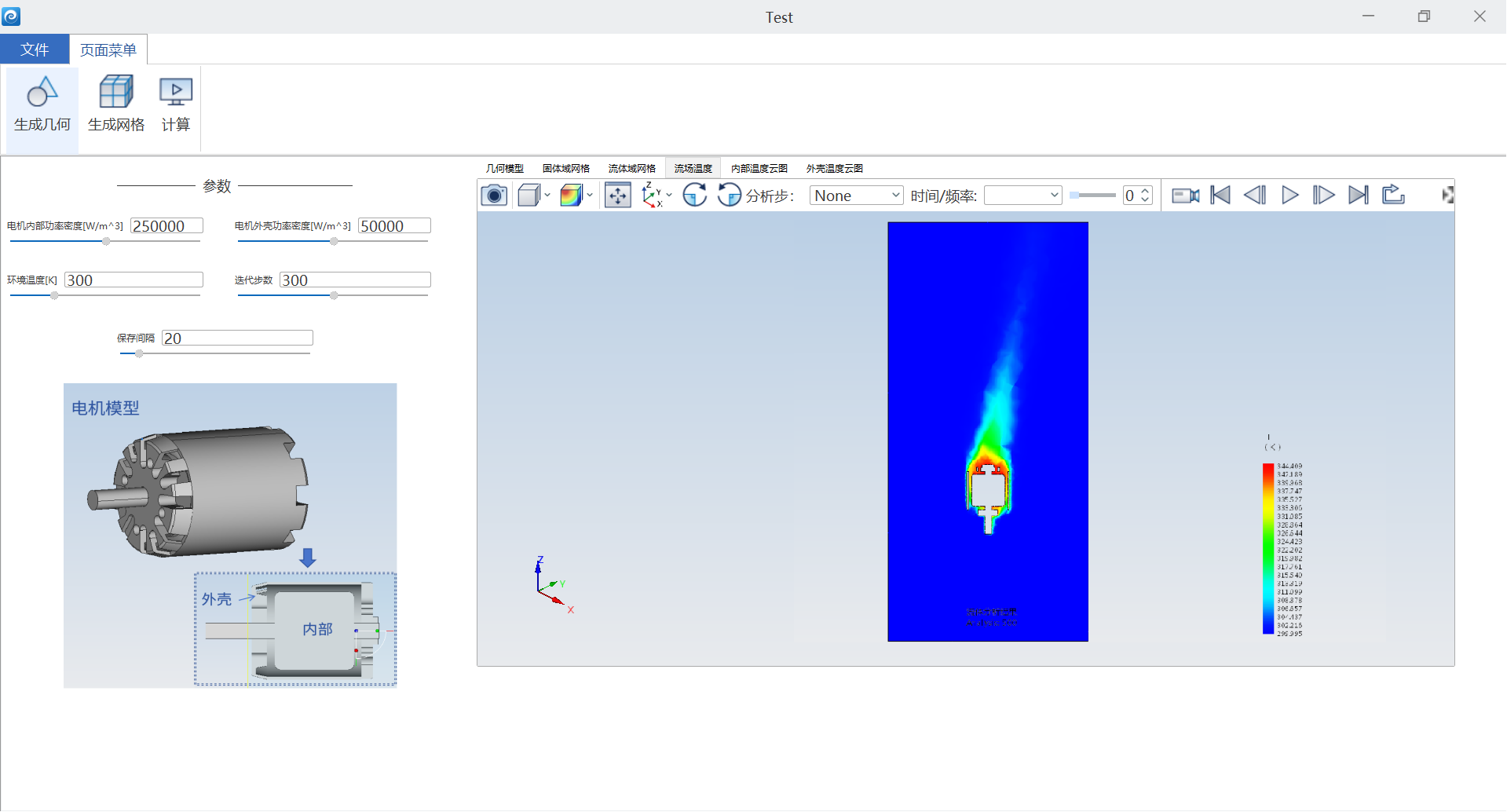Click the 生成网格 (generate mesh) ribbon icon
Image resolution: width=1507 pixels, height=812 pixels.
coord(116,104)
